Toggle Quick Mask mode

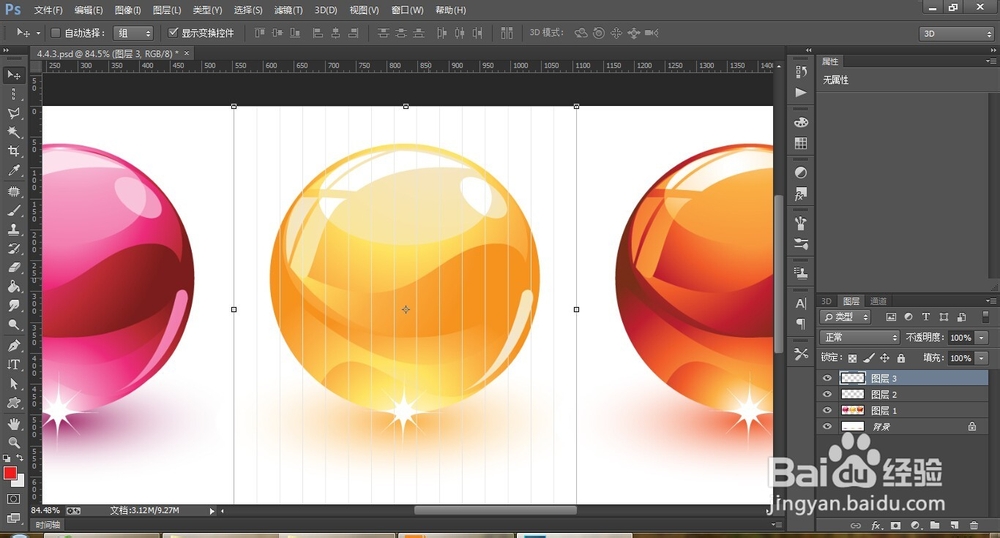pos(13,499)
